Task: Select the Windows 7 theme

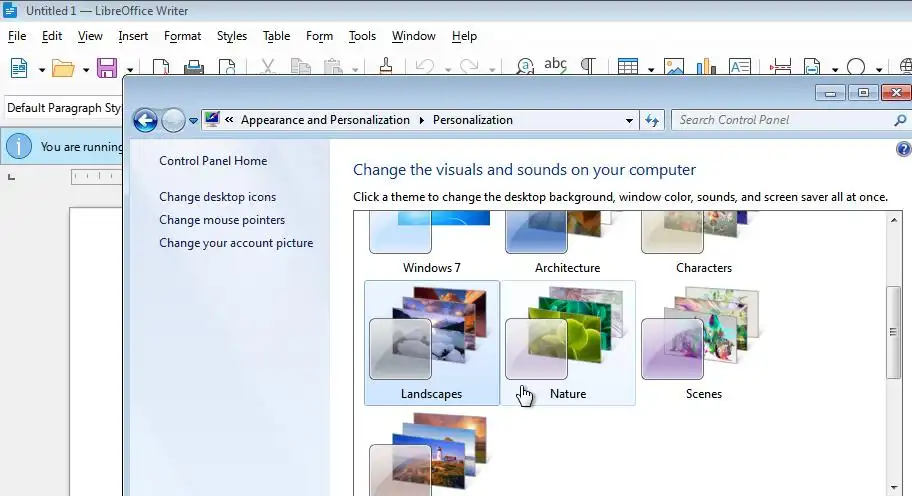Action: 432,244
